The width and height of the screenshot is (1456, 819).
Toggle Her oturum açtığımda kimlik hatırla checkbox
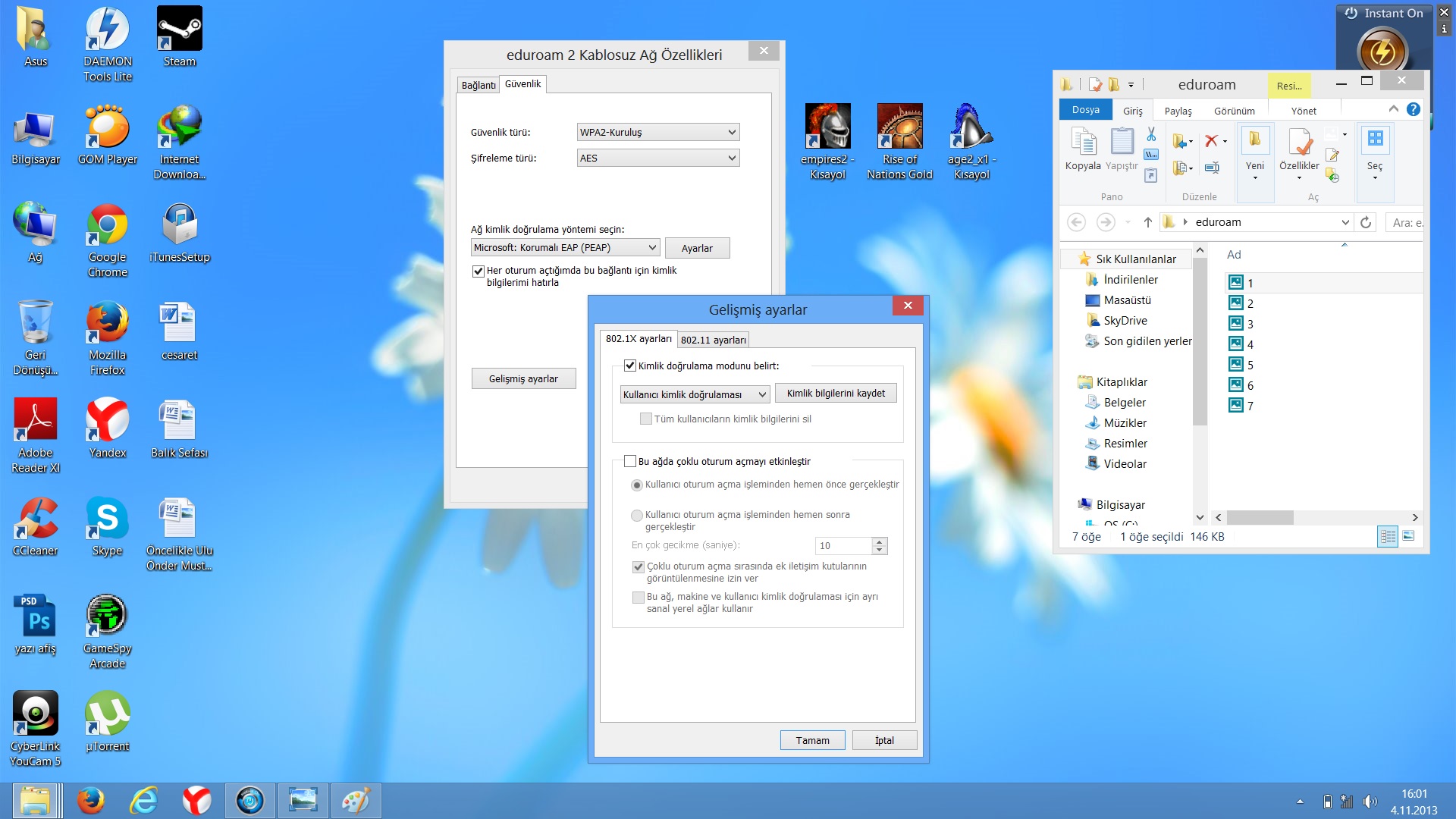pyautogui.click(x=479, y=271)
